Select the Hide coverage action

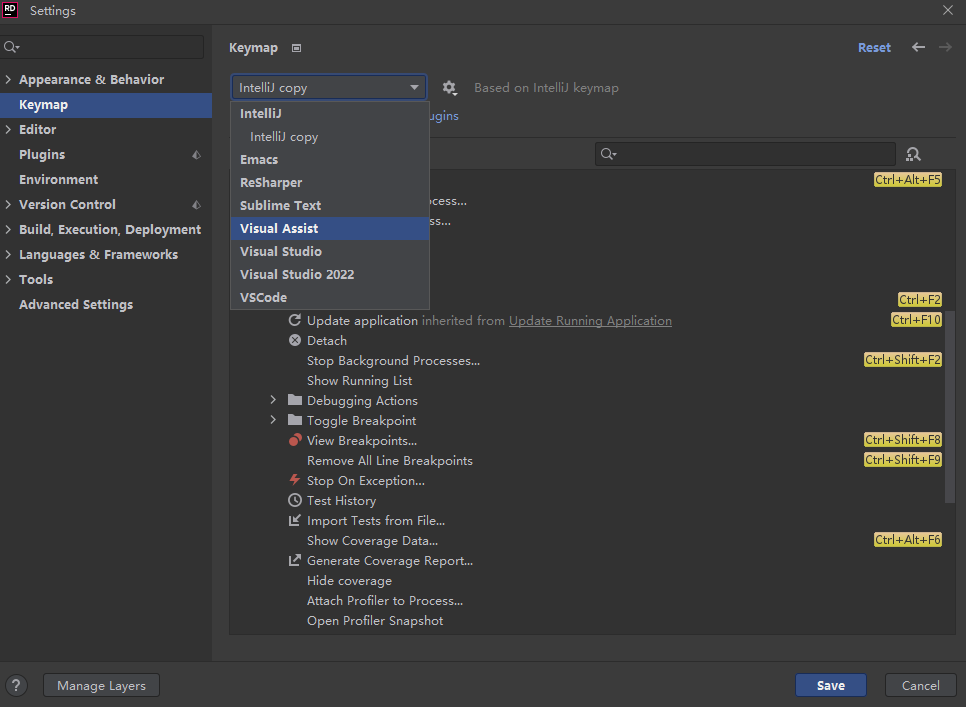point(349,581)
